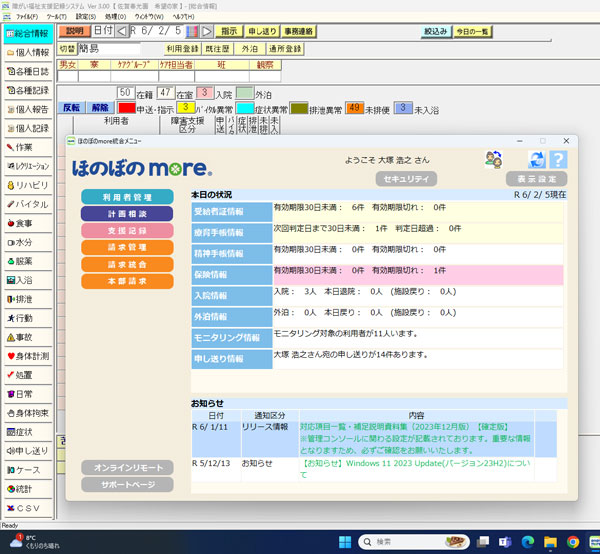Click the 説明 button

[x=75, y=31]
